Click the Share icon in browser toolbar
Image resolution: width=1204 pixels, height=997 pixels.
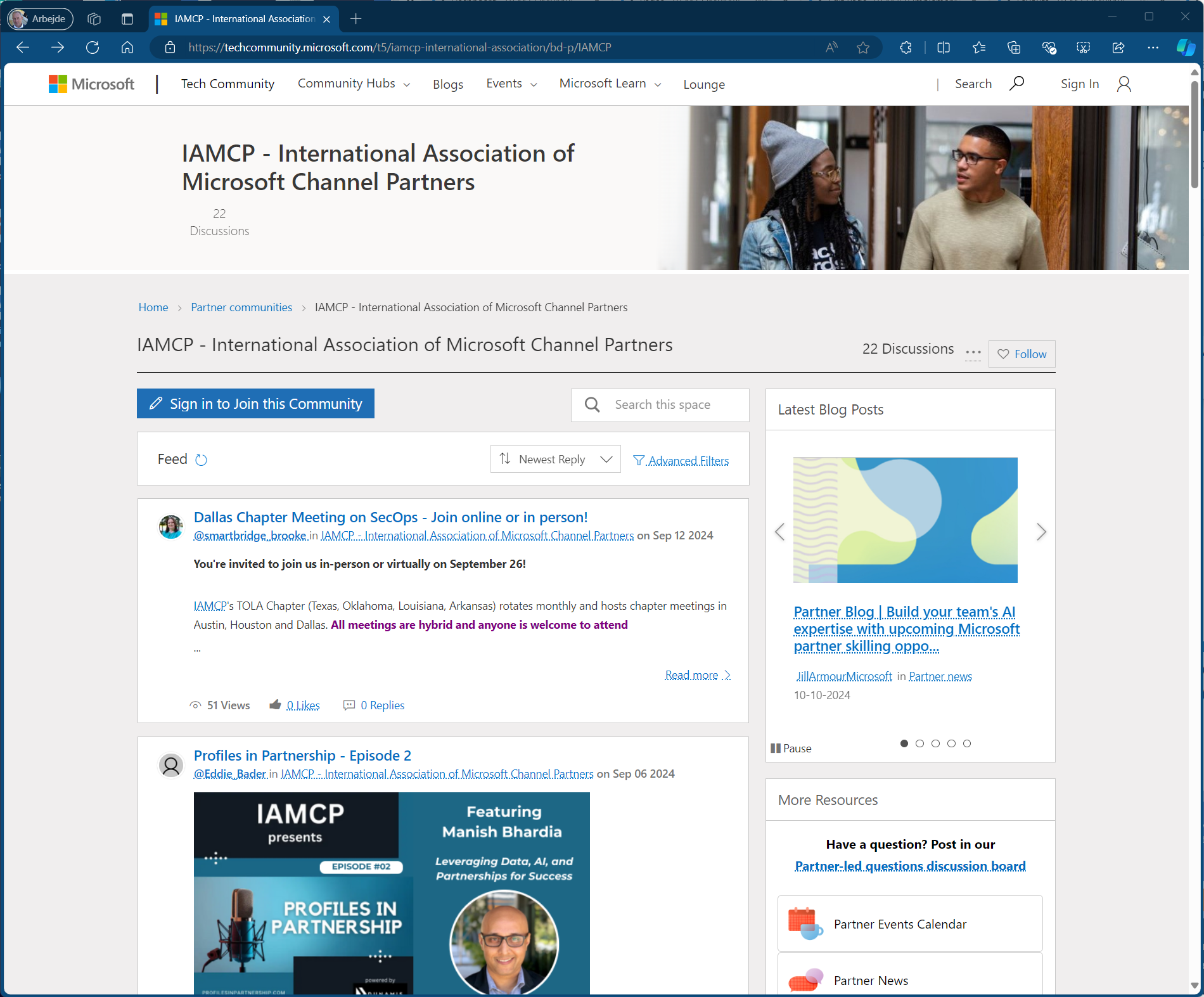point(1118,48)
